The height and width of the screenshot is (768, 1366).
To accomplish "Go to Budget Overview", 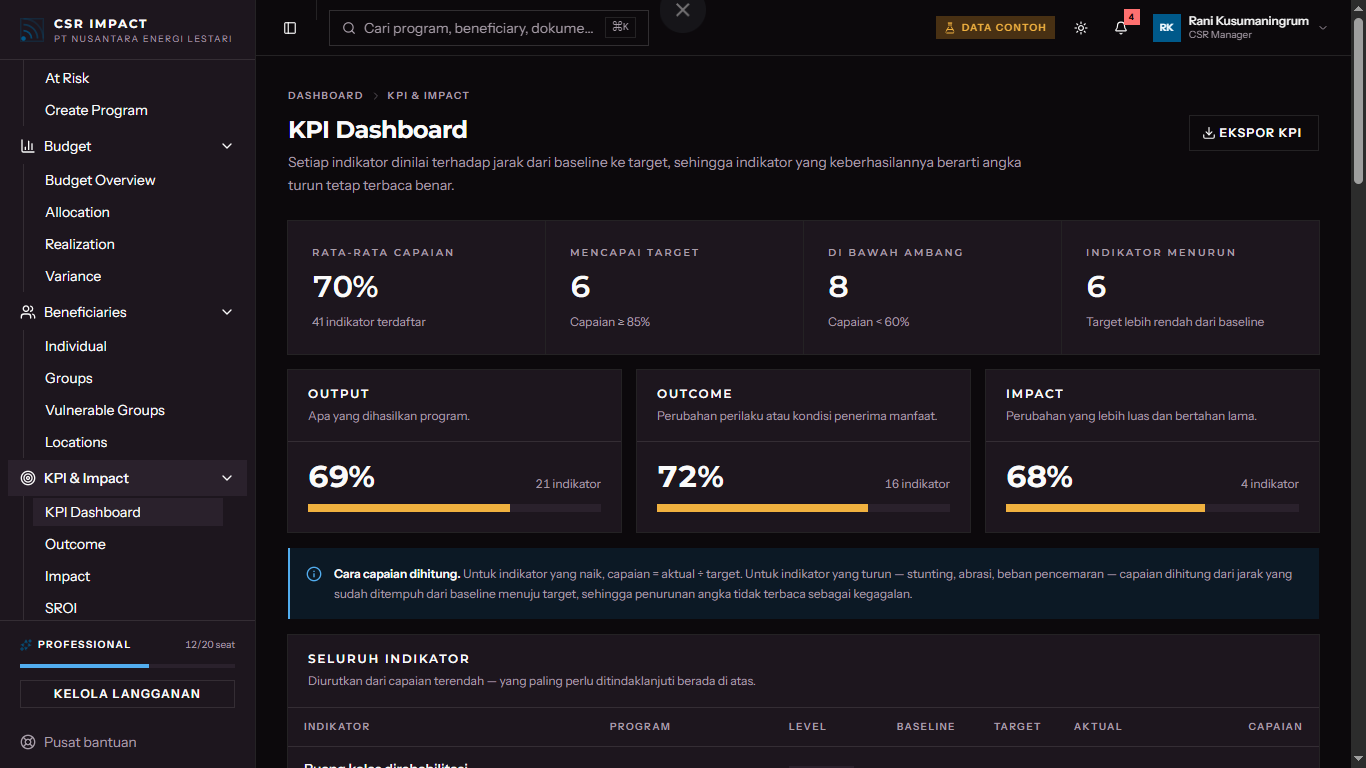I will (100, 180).
